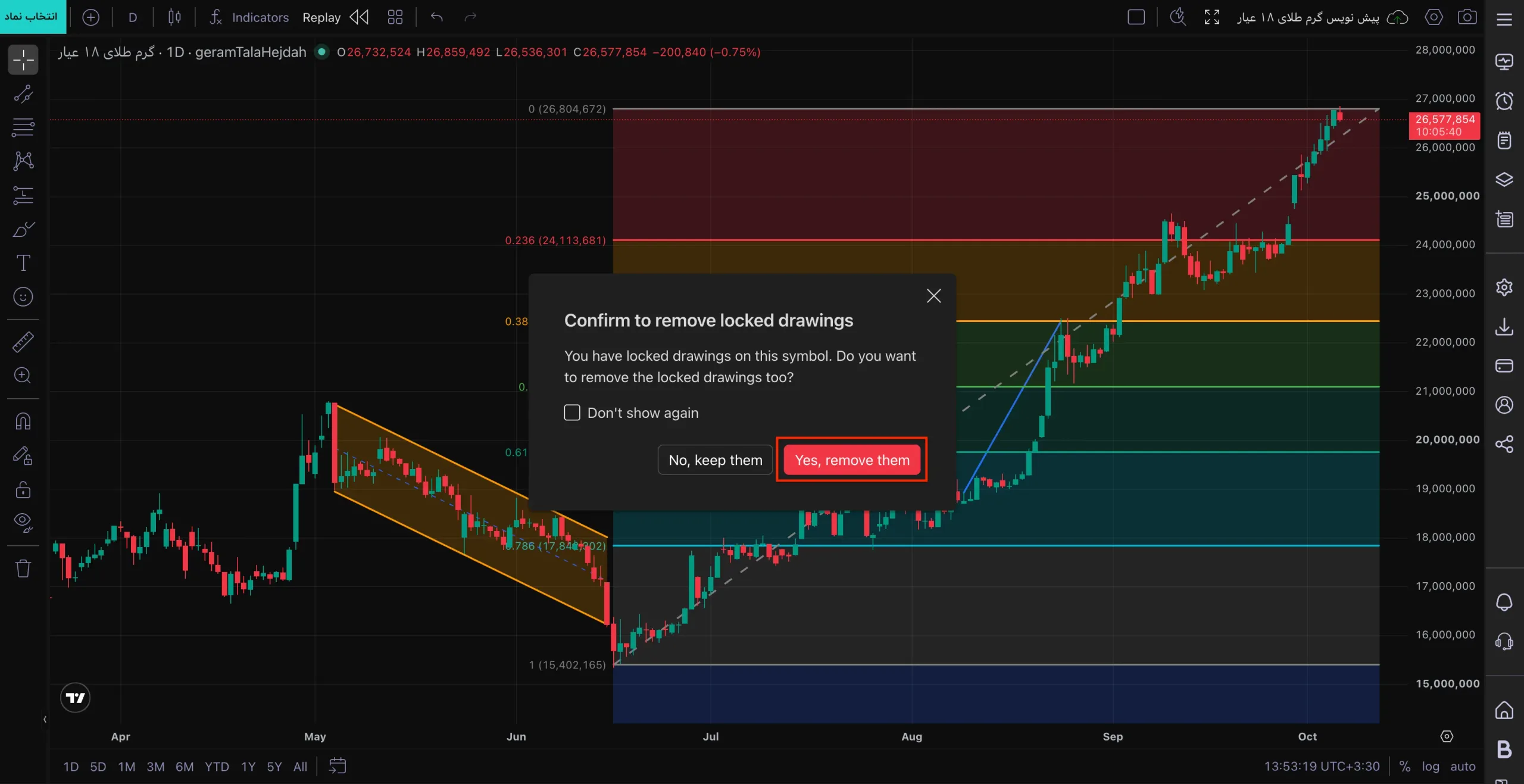Click Yes, remove them button
This screenshot has width=1524, height=784.
pos(852,460)
